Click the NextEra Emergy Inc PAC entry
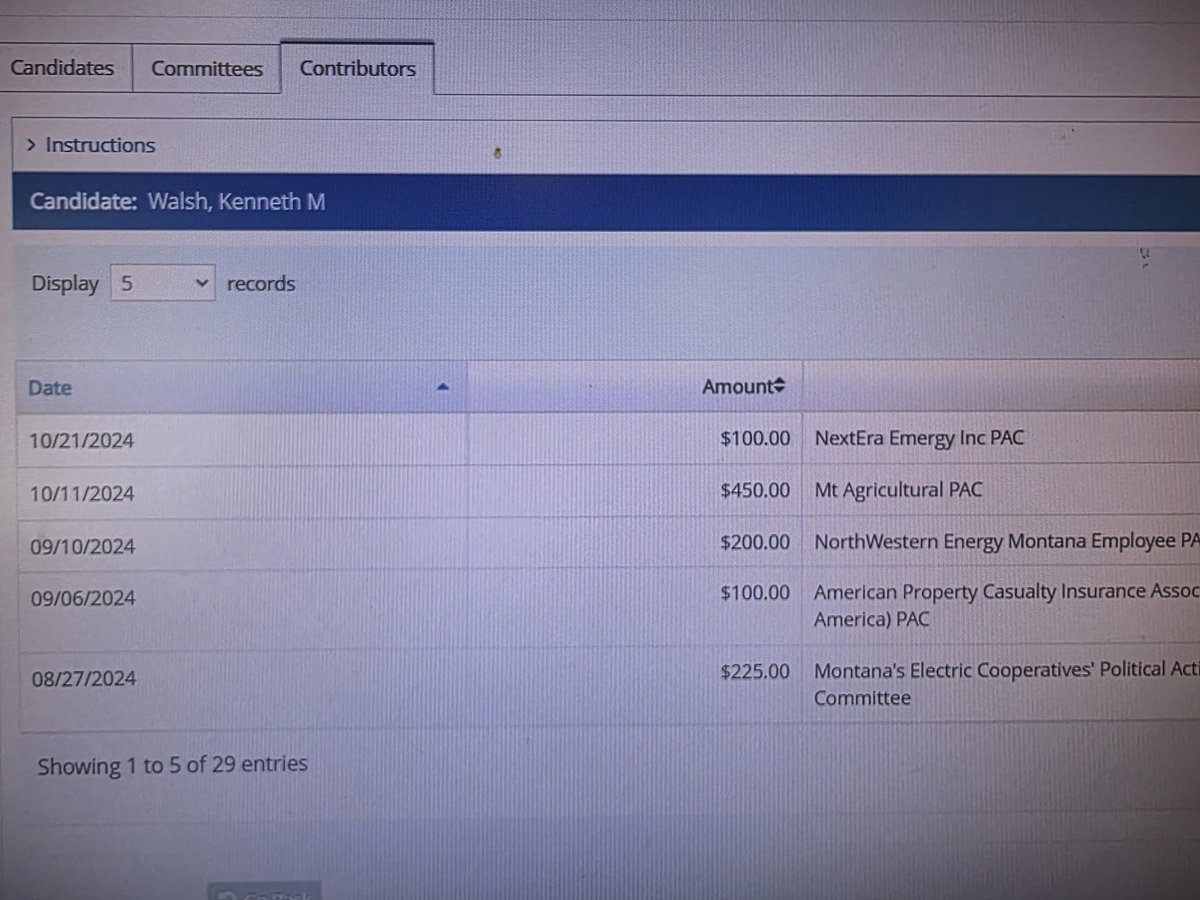This screenshot has width=1200, height=900. click(x=918, y=437)
